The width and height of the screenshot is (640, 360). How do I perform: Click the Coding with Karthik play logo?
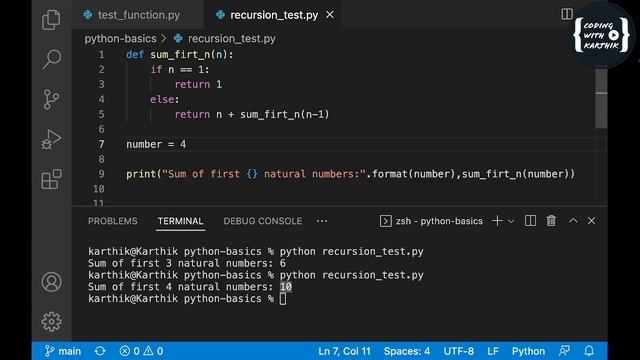point(602,35)
